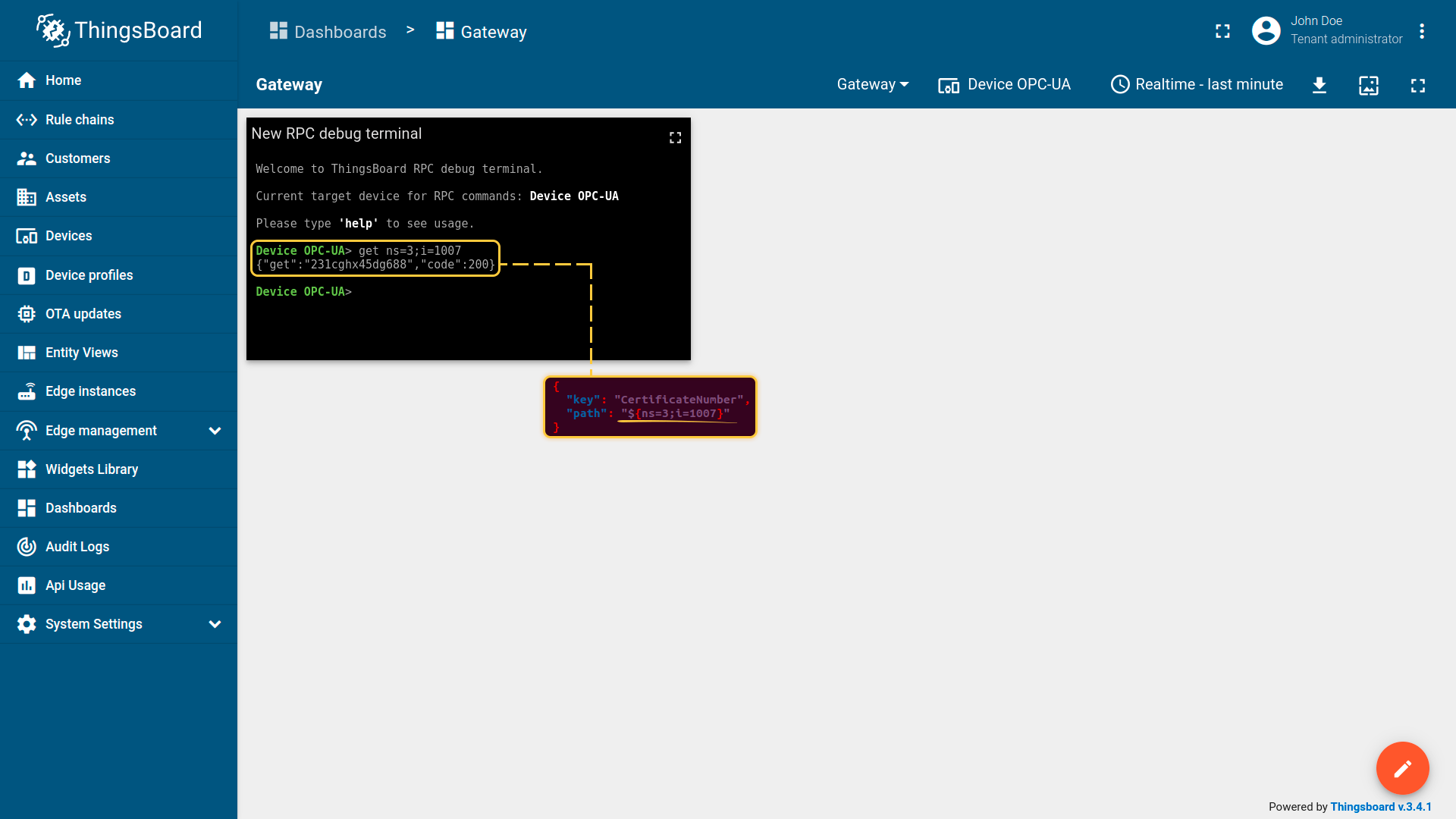
Task: Open OTA updates from sidebar
Action: pos(83,314)
